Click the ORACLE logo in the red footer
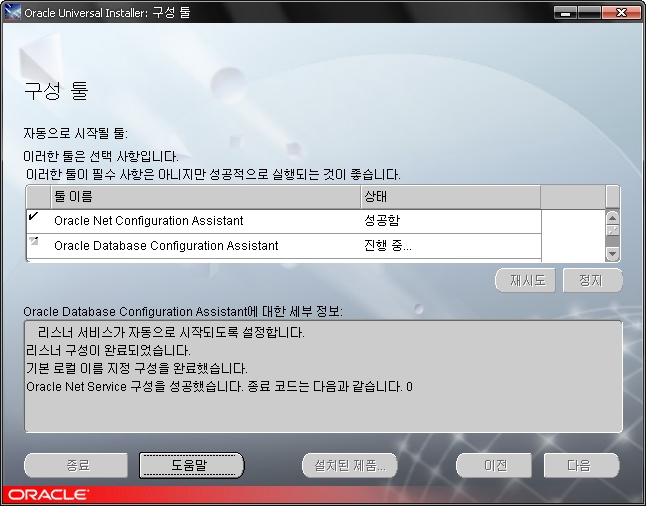The width and height of the screenshot is (646, 506). (x=49, y=494)
